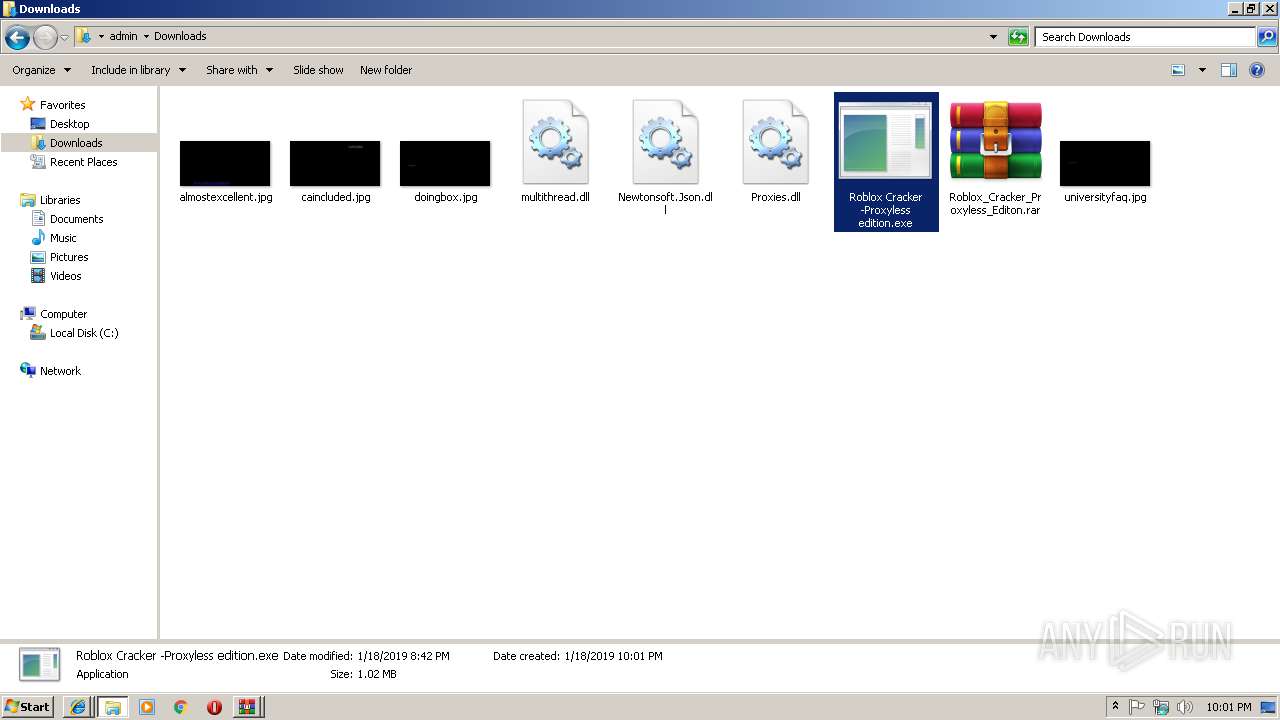Image resolution: width=1280 pixels, height=720 pixels.
Task: Open the Share with menu
Action: coord(239,70)
